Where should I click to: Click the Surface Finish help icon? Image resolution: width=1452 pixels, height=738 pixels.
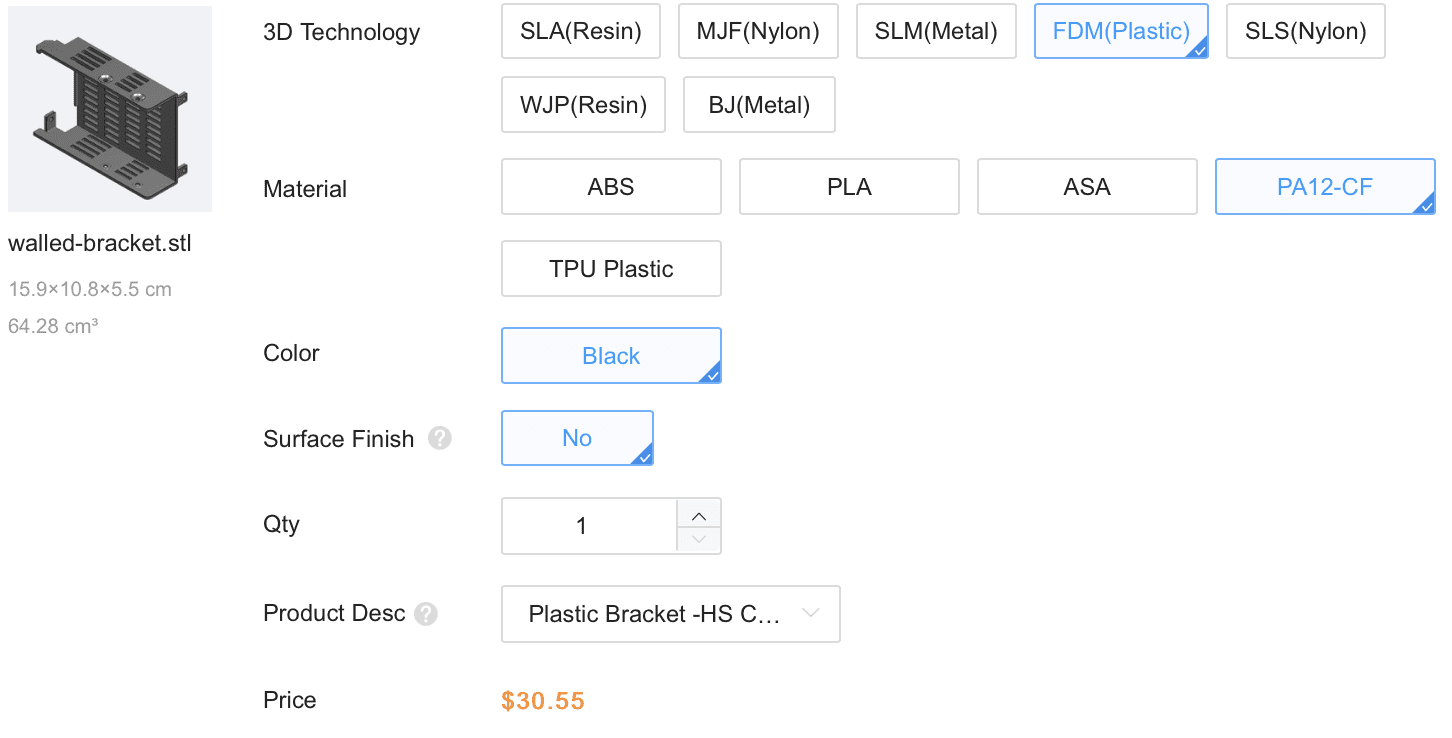coord(440,439)
